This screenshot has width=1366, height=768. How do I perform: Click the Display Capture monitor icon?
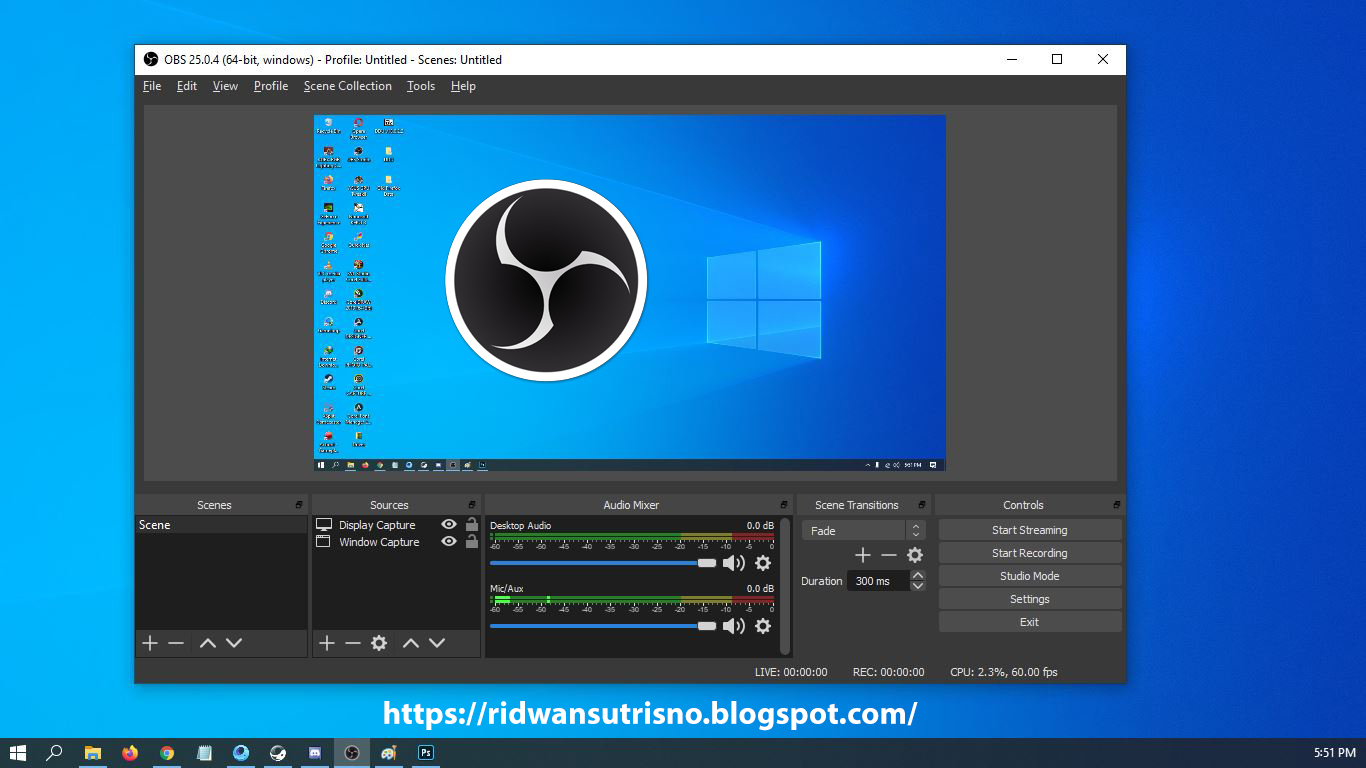pos(324,524)
